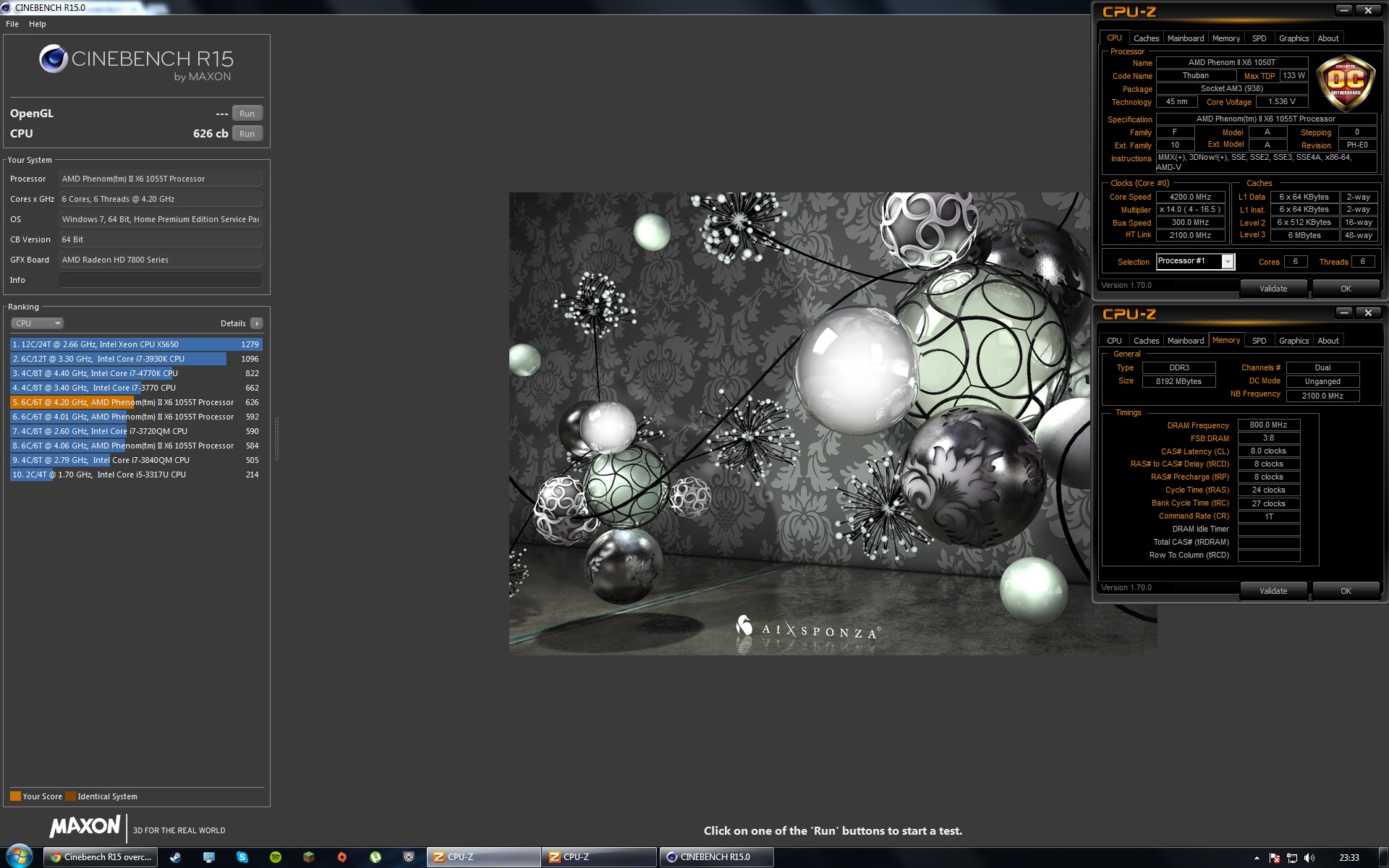Open CPU tab in bottom CPU-Z

click(1114, 341)
